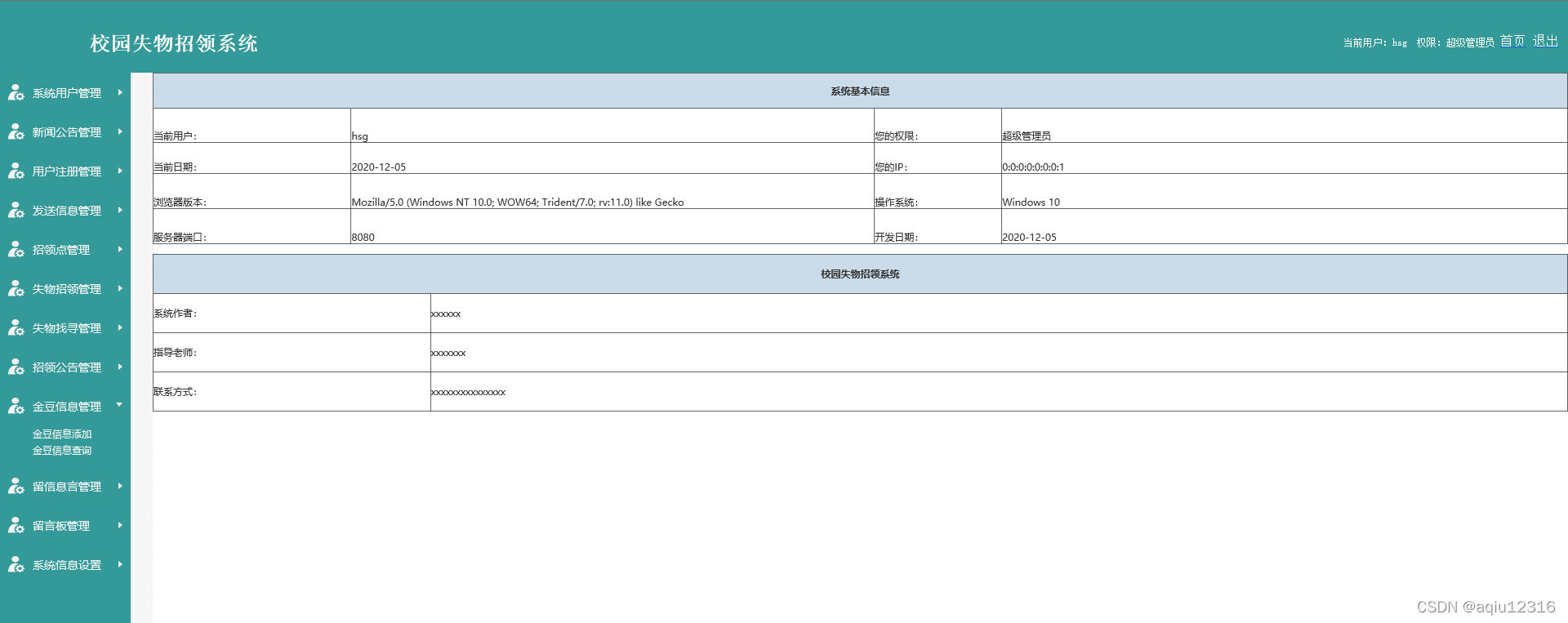Open the 招领点管理 menu item
This screenshot has width=1568, height=623.
[x=61, y=250]
